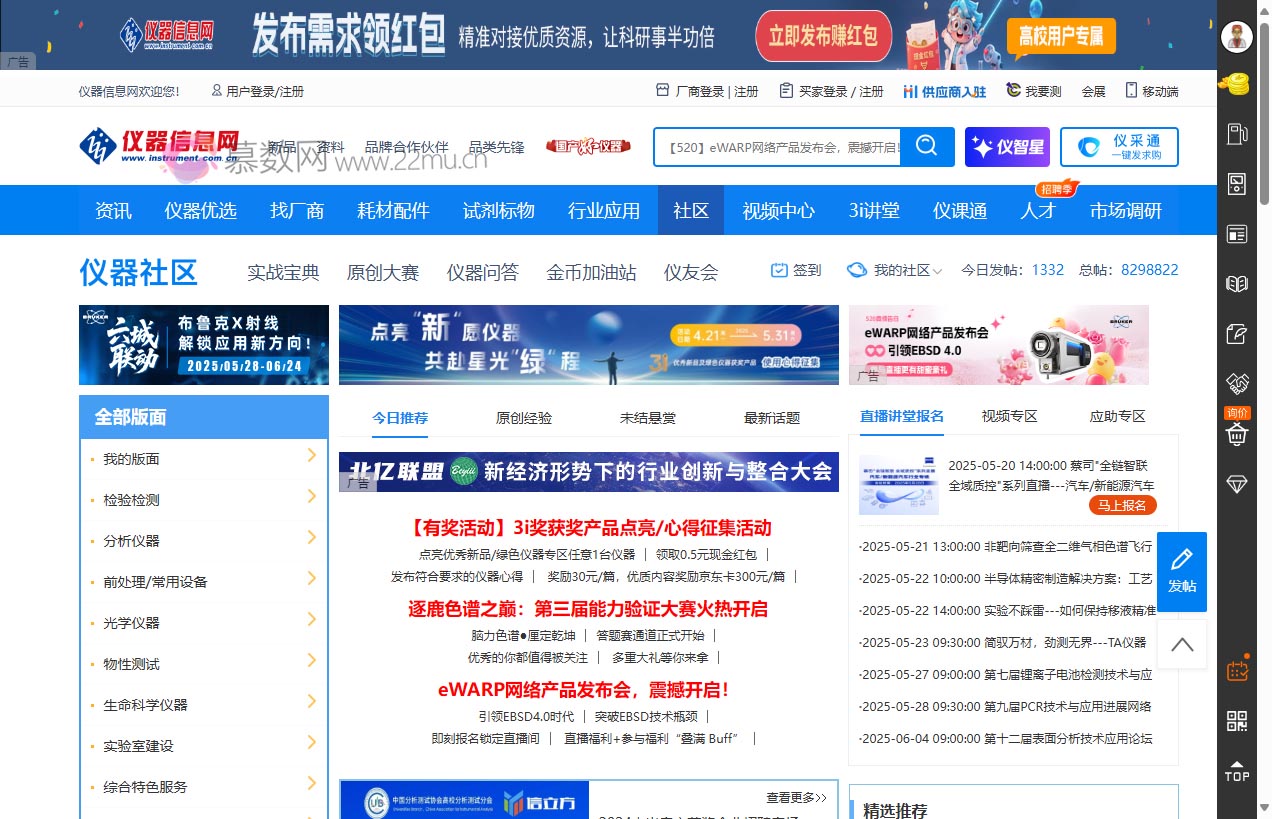This screenshot has height=819, width=1272.
Task: Click the 签到 sign-in calendar icon
Action: 779,269
